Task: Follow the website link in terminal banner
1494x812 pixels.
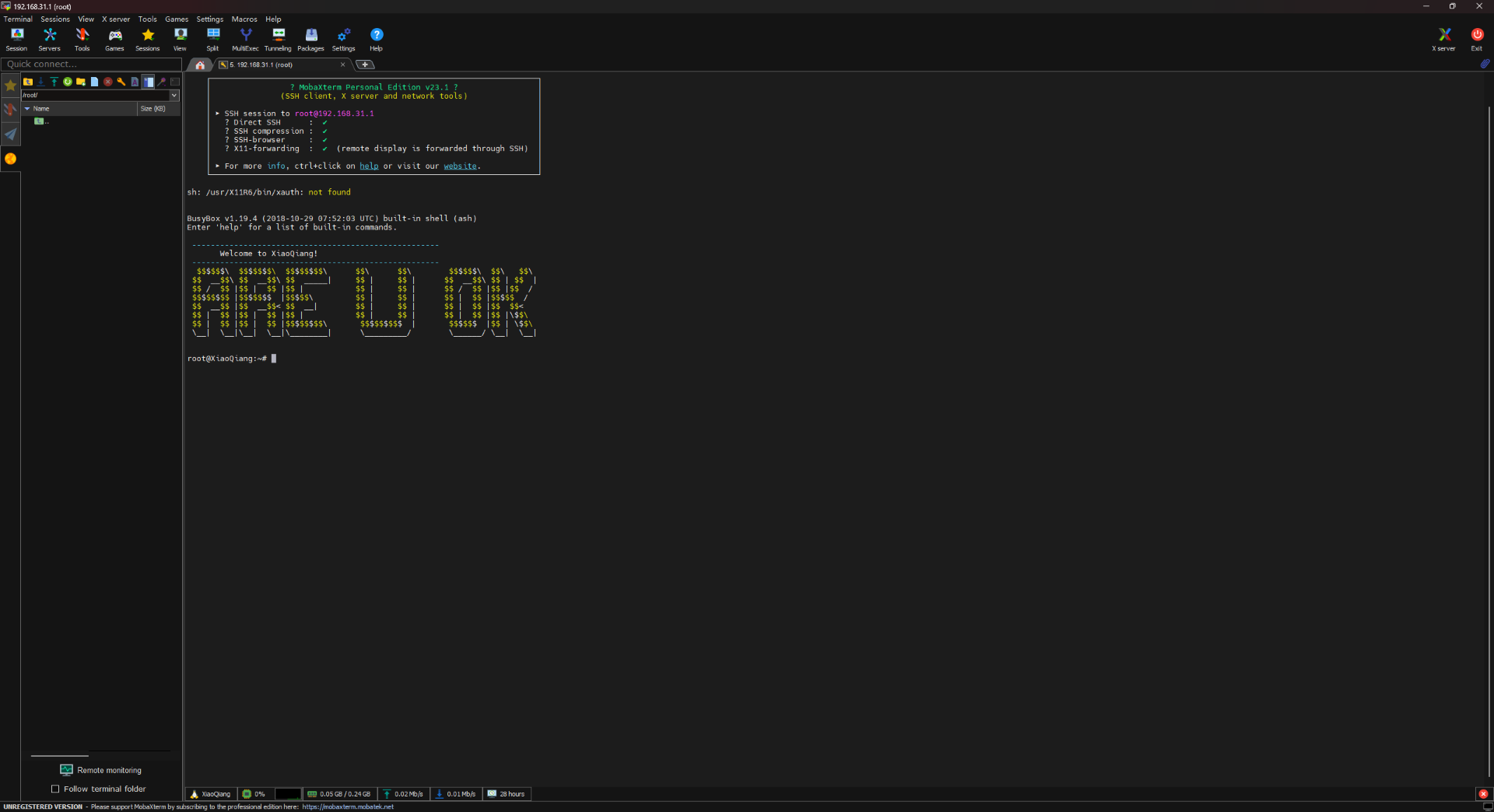Action: pos(460,166)
